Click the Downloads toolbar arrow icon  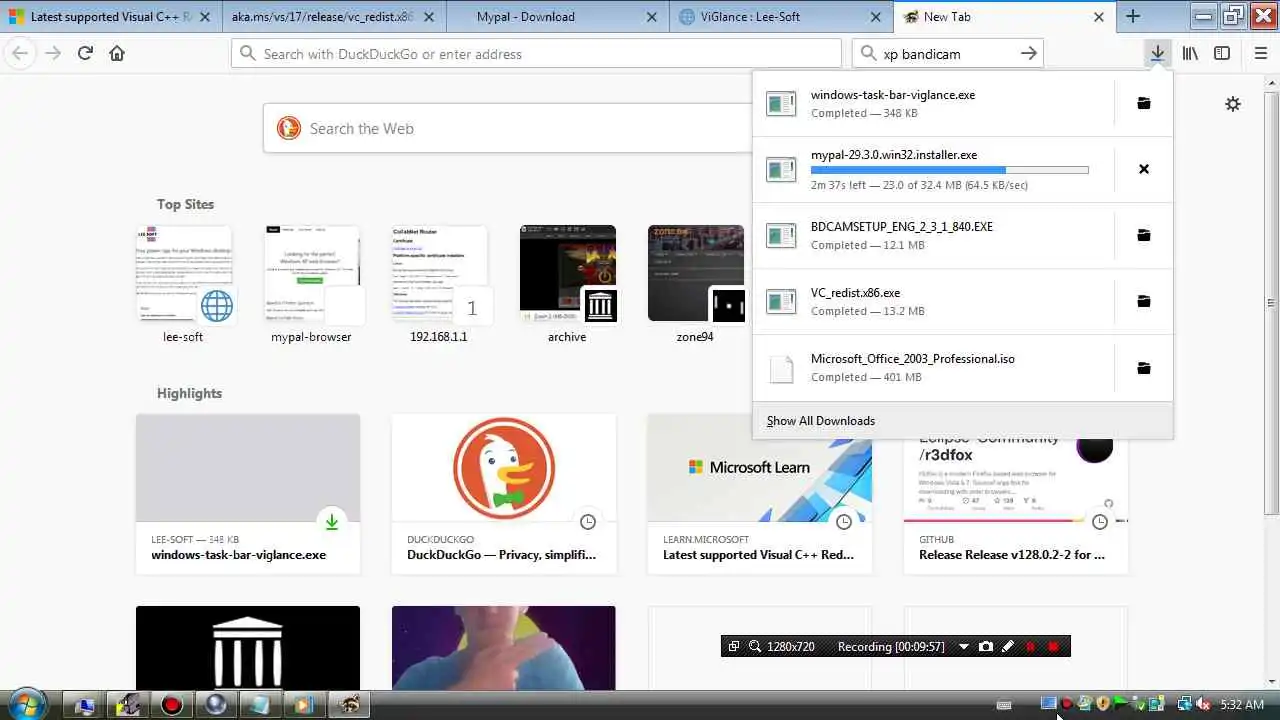coord(1157,54)
